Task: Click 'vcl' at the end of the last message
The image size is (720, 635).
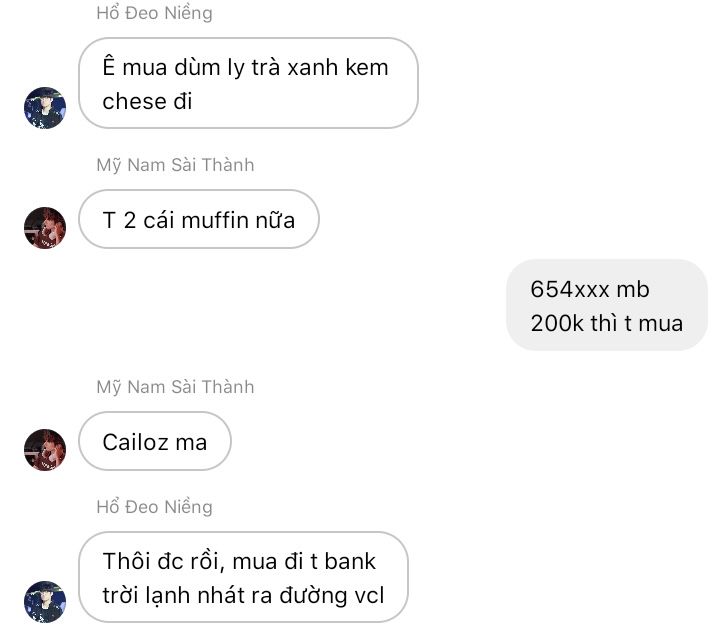Action: coord(369,596)
